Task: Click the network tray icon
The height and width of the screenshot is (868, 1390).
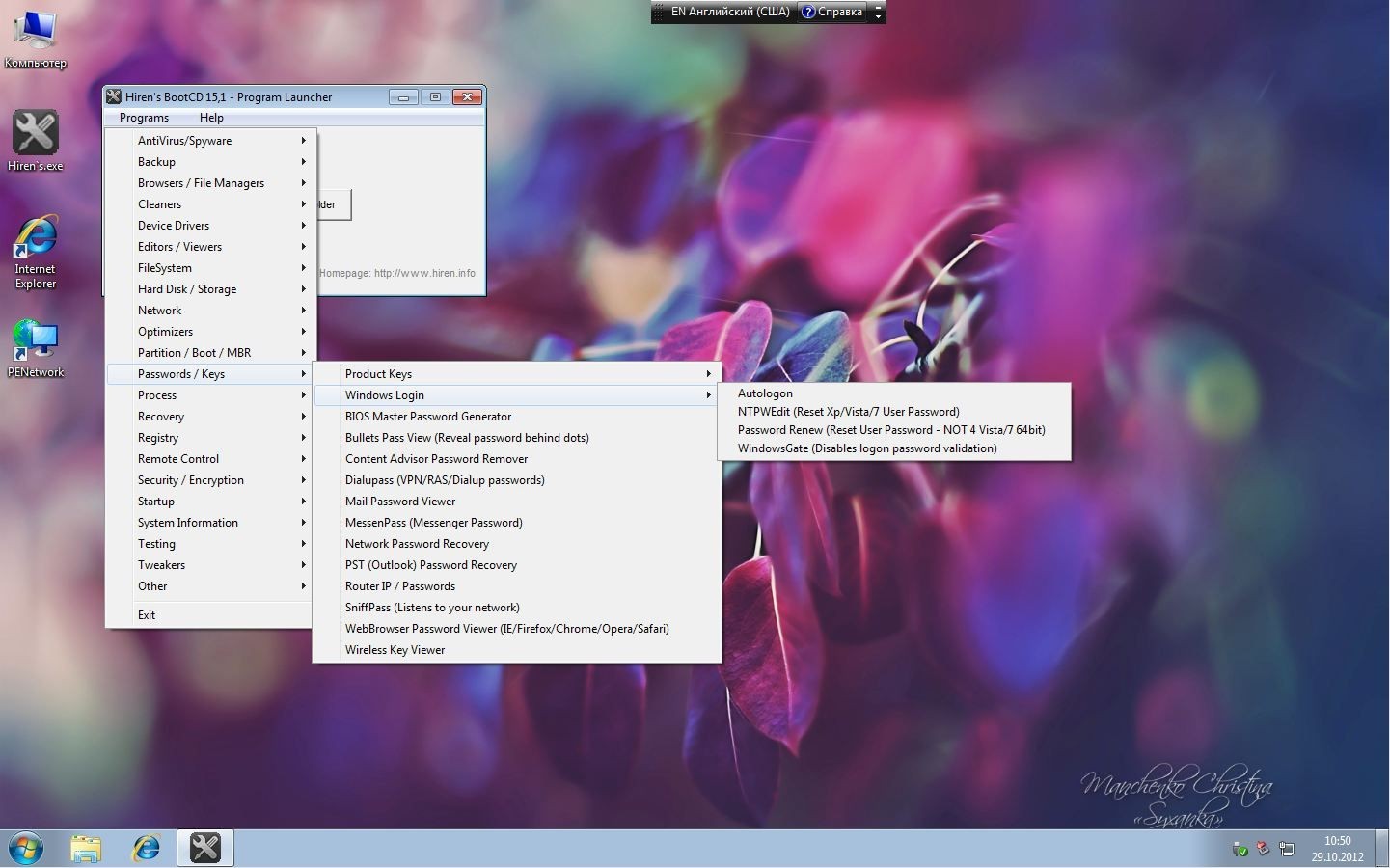Action: [1287, 849]
